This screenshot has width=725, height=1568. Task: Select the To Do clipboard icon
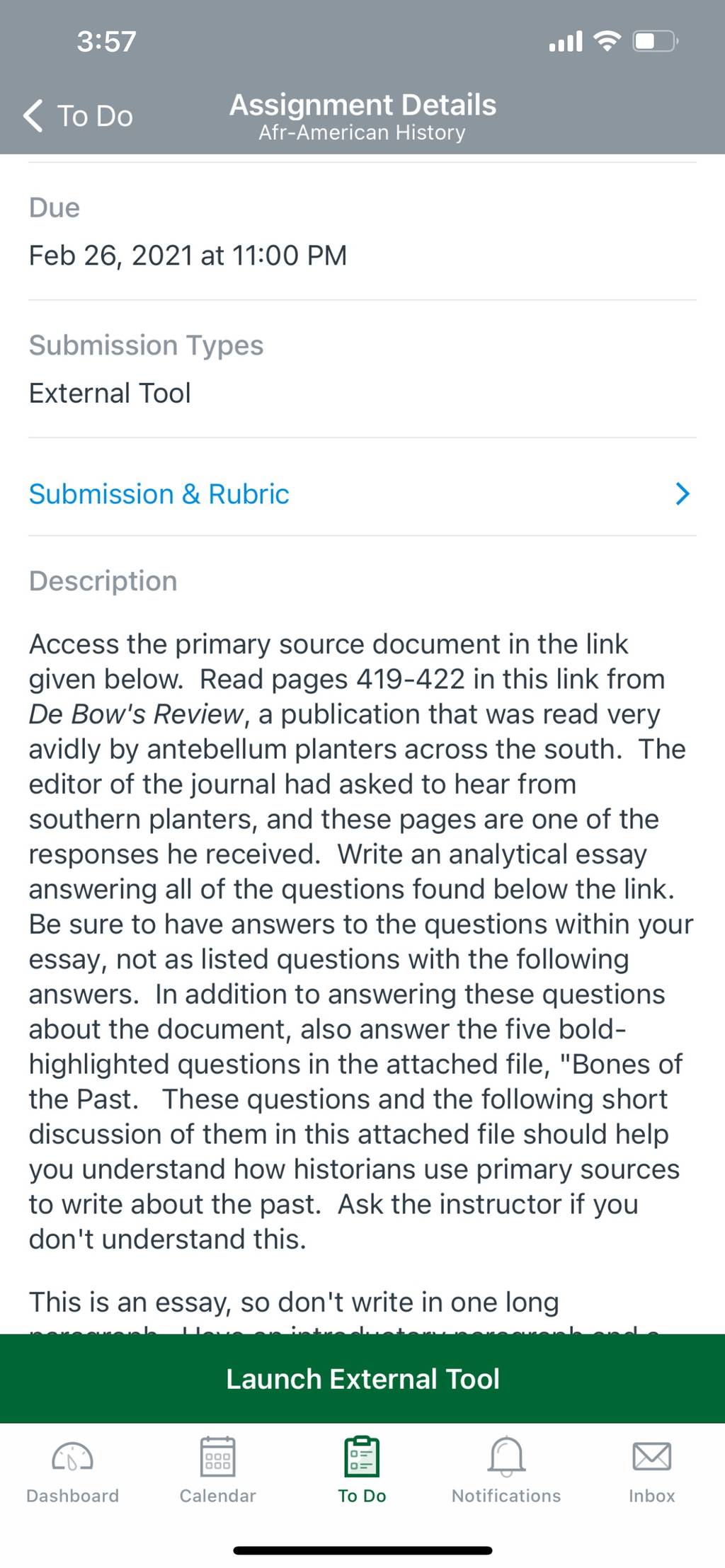click(x=362, y=1456)
